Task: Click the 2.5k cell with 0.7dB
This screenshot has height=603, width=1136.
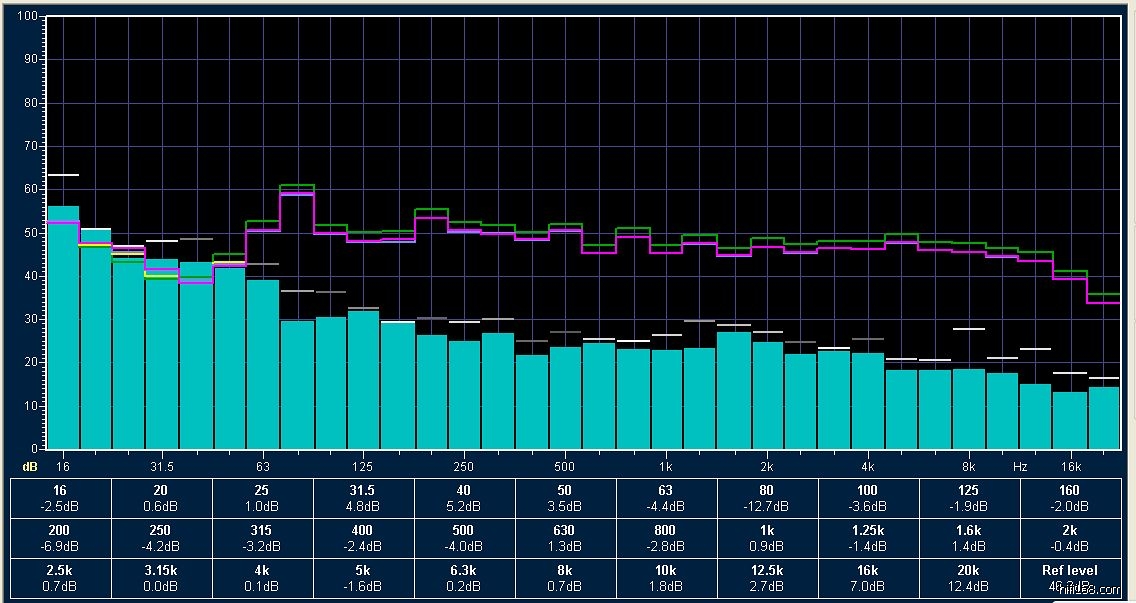Action: coord(60,577)
